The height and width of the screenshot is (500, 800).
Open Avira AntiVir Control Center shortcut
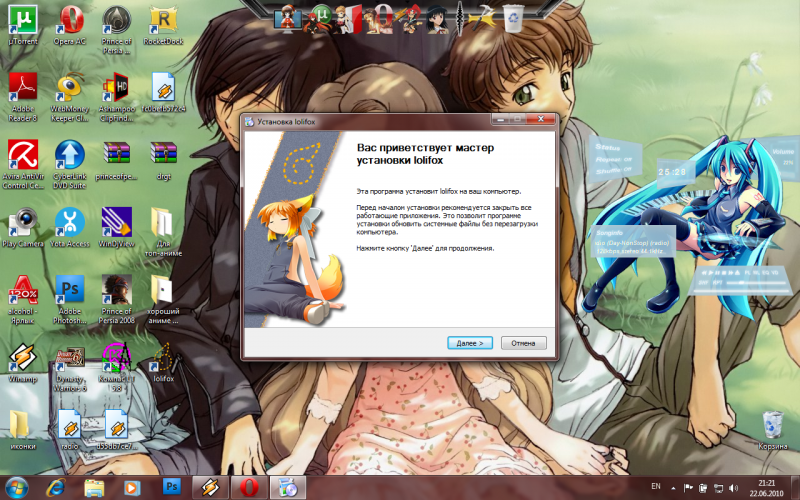click(x=22, y=158)
